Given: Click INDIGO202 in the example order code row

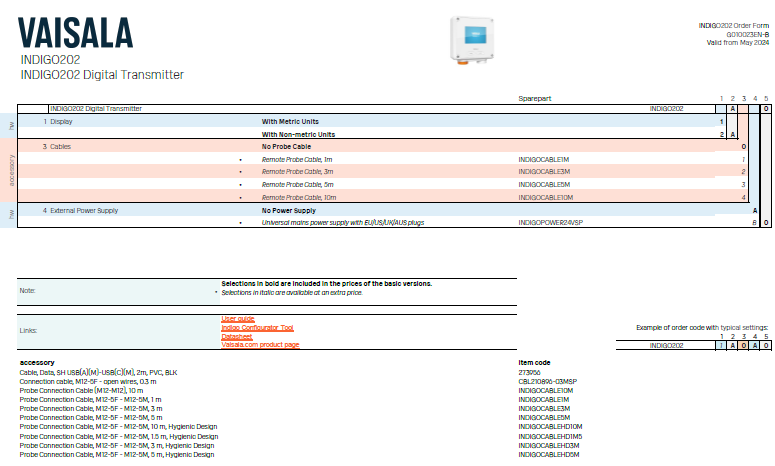Looking at the screenshot, I should coord(666,345).
